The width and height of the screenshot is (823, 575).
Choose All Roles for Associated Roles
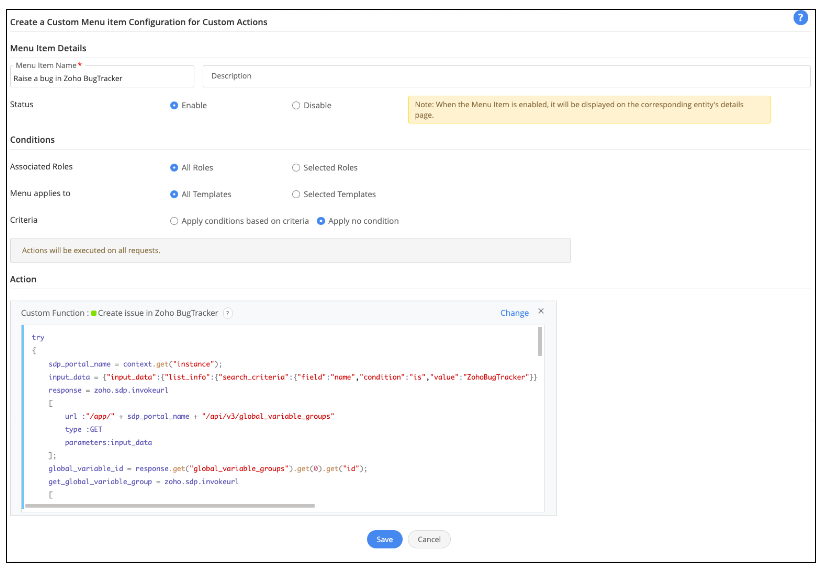pyautogui.click(x=174, y=168)
